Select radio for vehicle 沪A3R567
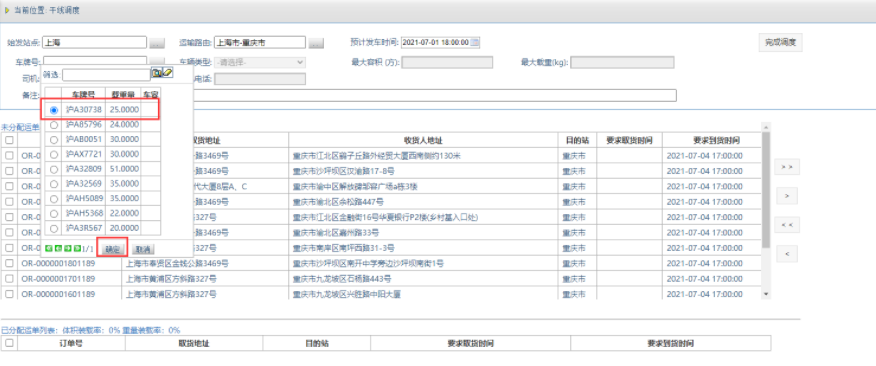Viewport: 876px width, 366px height. click(54, 228)
